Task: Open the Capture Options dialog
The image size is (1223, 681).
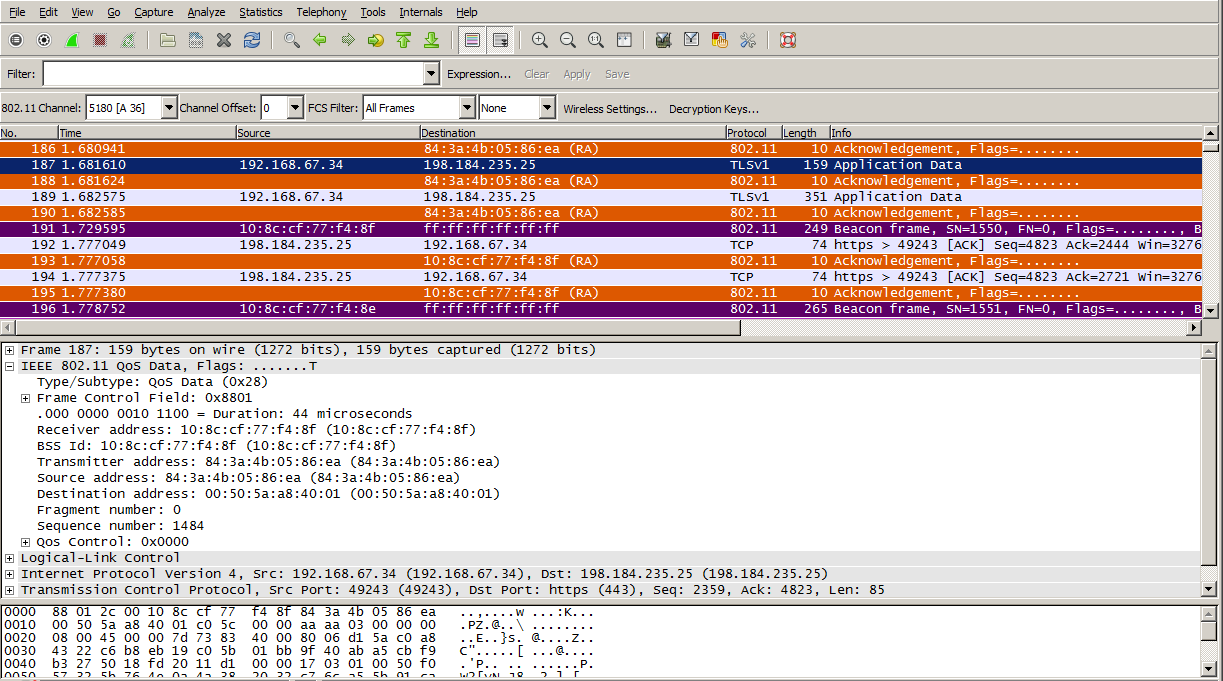Action: pos(44,40)
